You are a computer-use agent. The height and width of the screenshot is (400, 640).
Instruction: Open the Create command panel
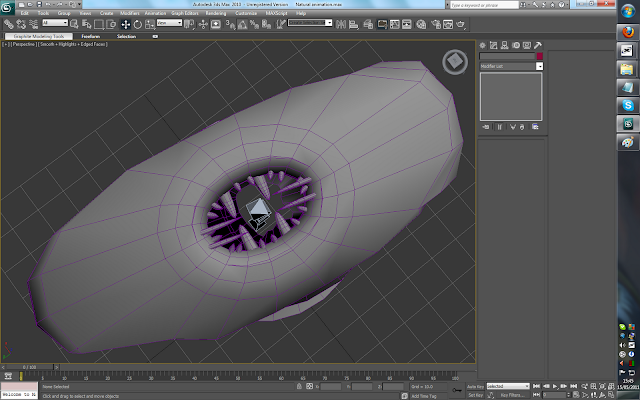pos(482,45)
